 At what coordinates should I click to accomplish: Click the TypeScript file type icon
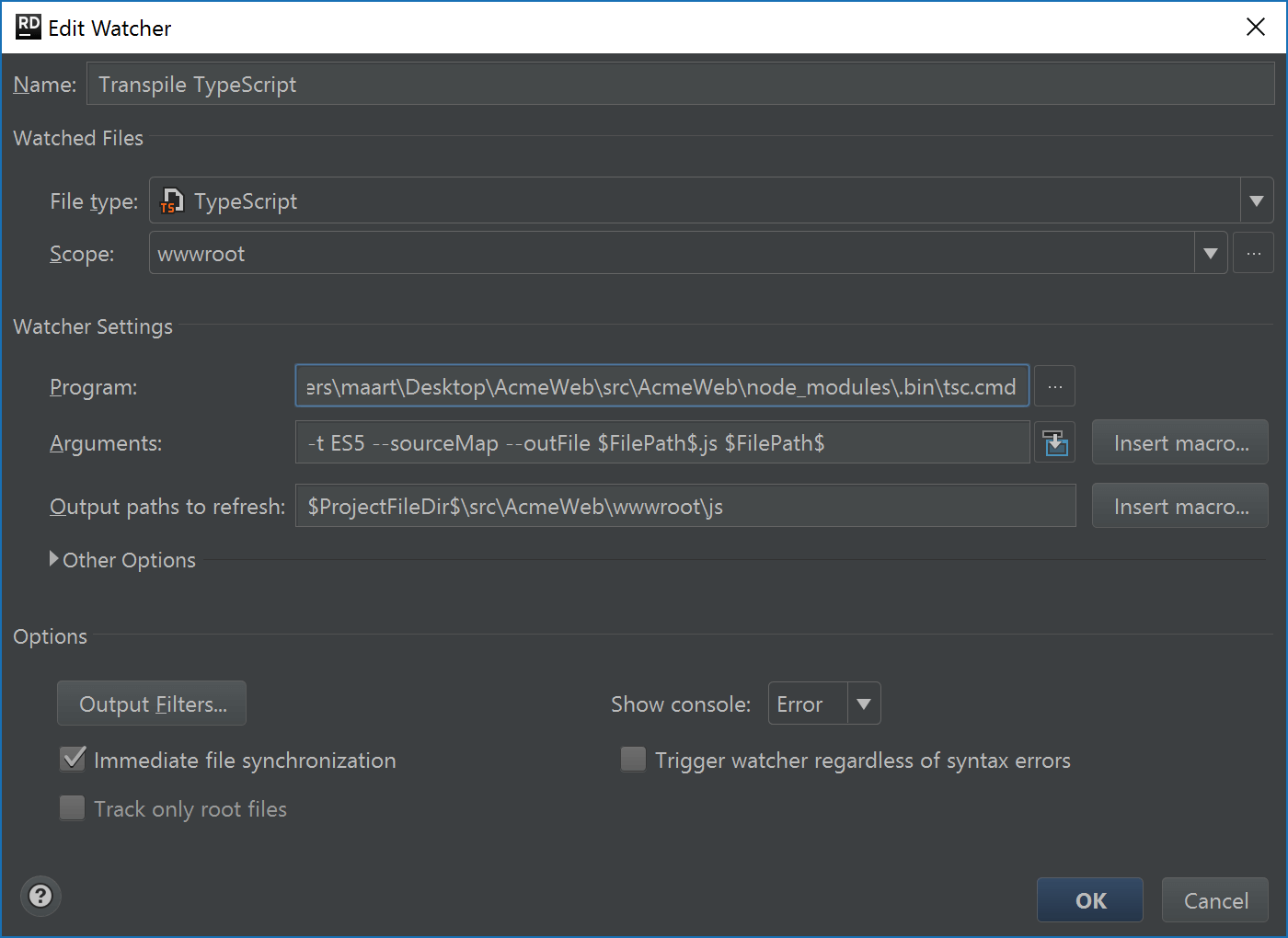[x=172, y=200]
